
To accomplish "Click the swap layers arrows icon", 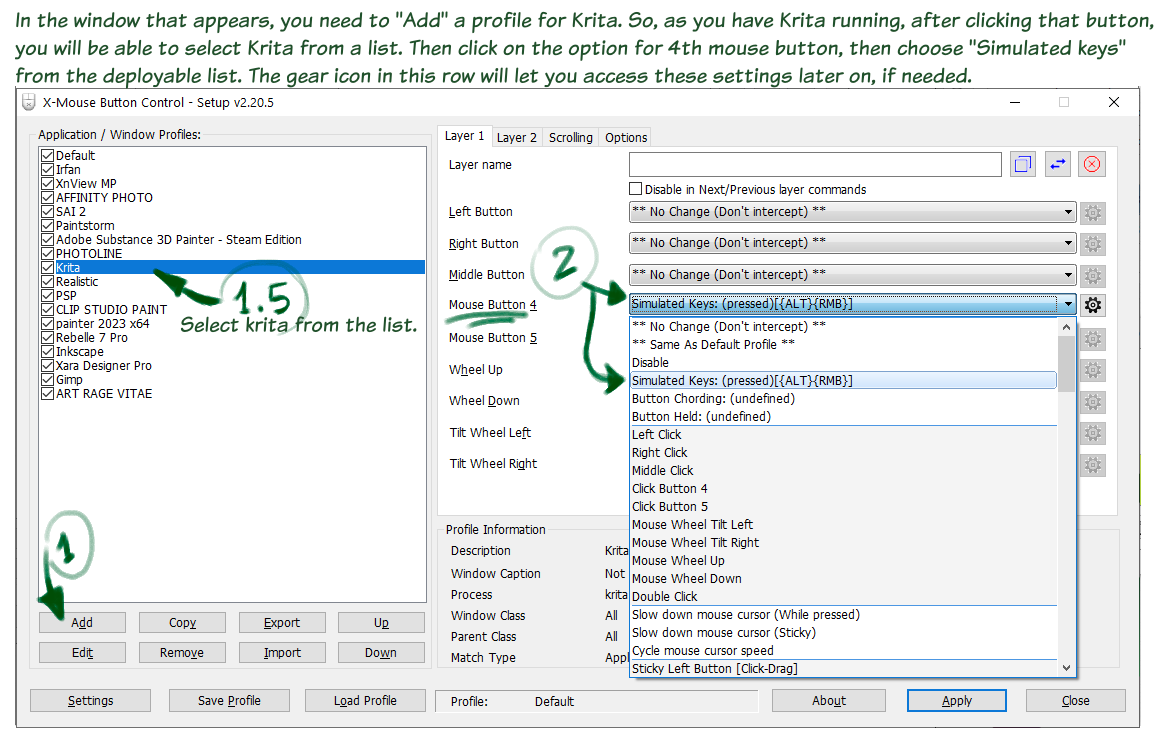I will 1058,165.
